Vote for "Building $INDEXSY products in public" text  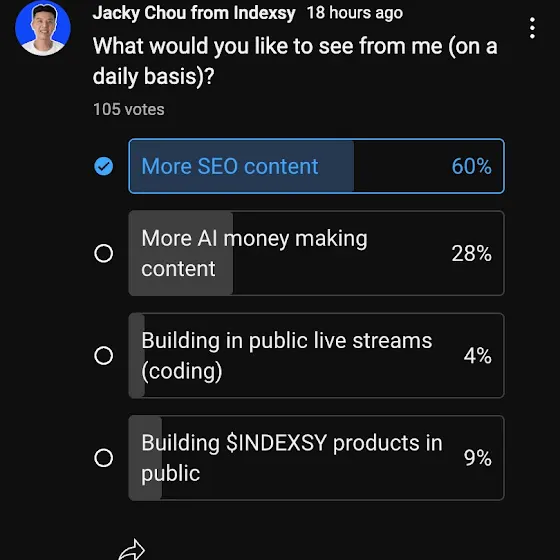292,458
